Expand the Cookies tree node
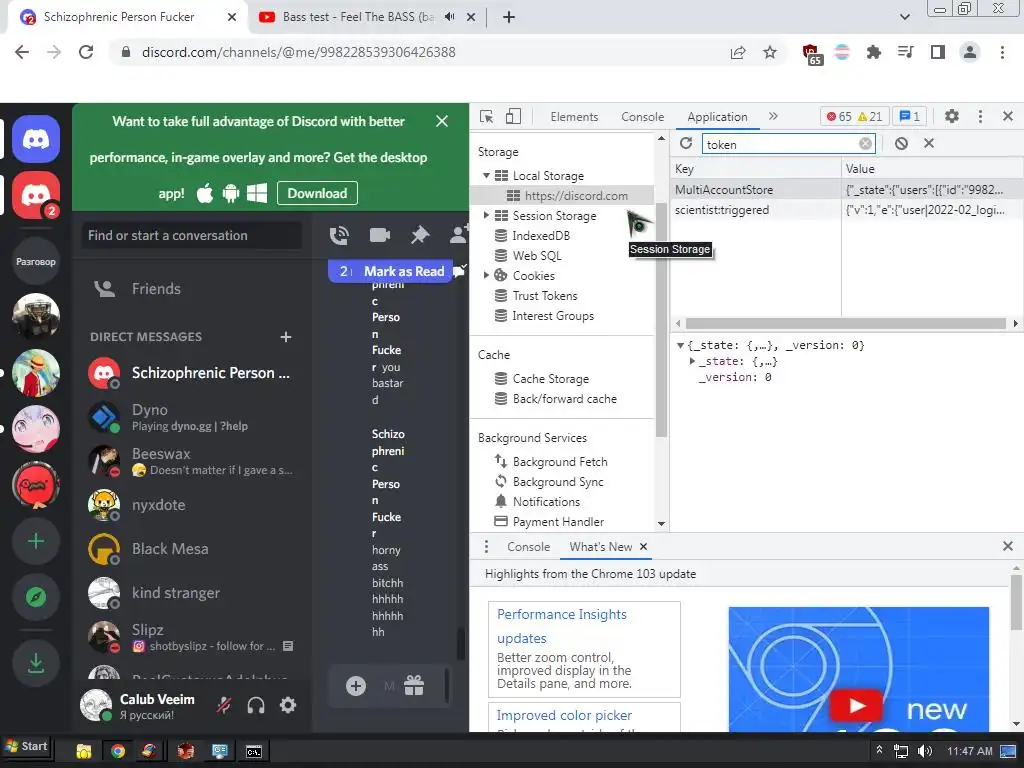 tap(486, 275)
